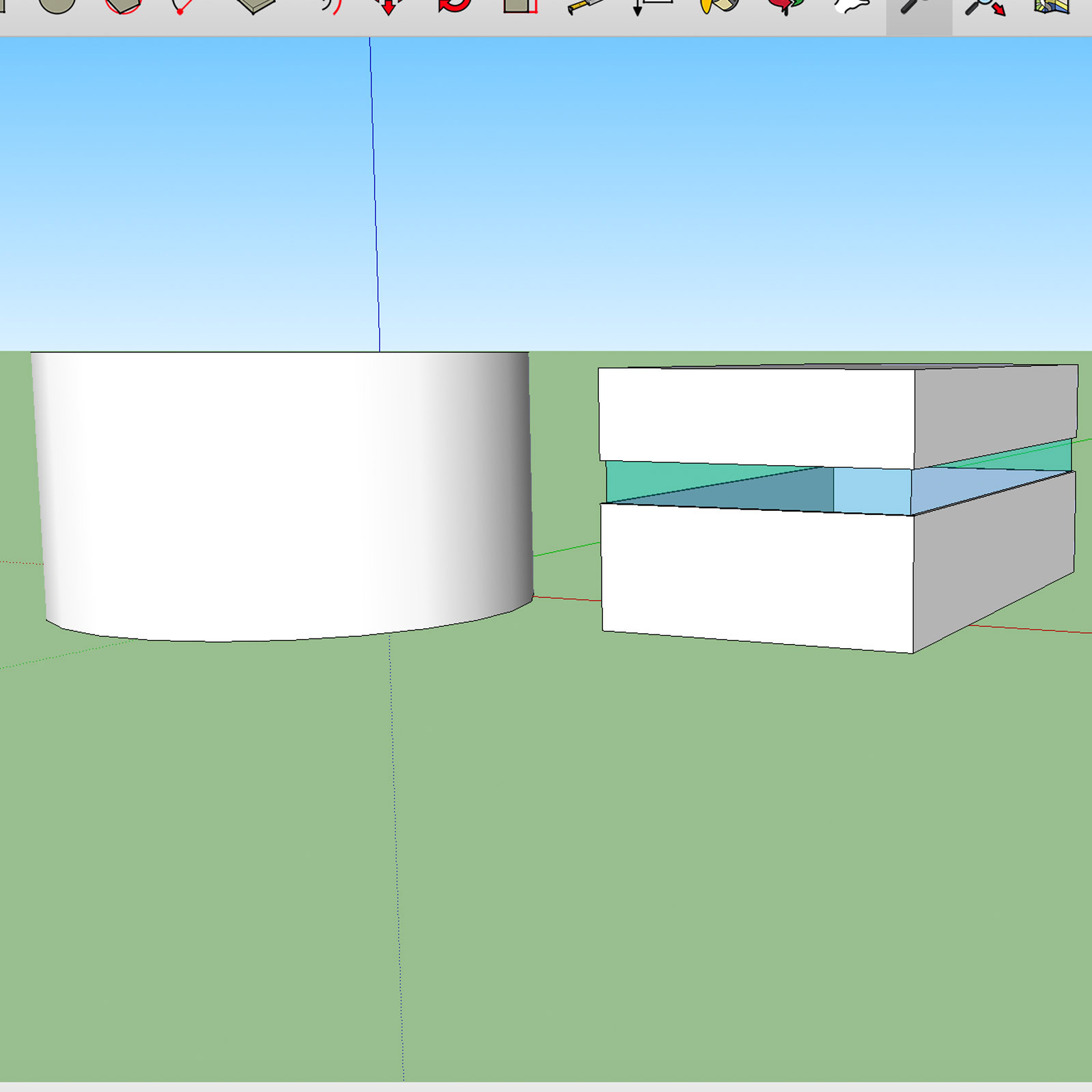Click the white cylinder object

coord(282,495)
